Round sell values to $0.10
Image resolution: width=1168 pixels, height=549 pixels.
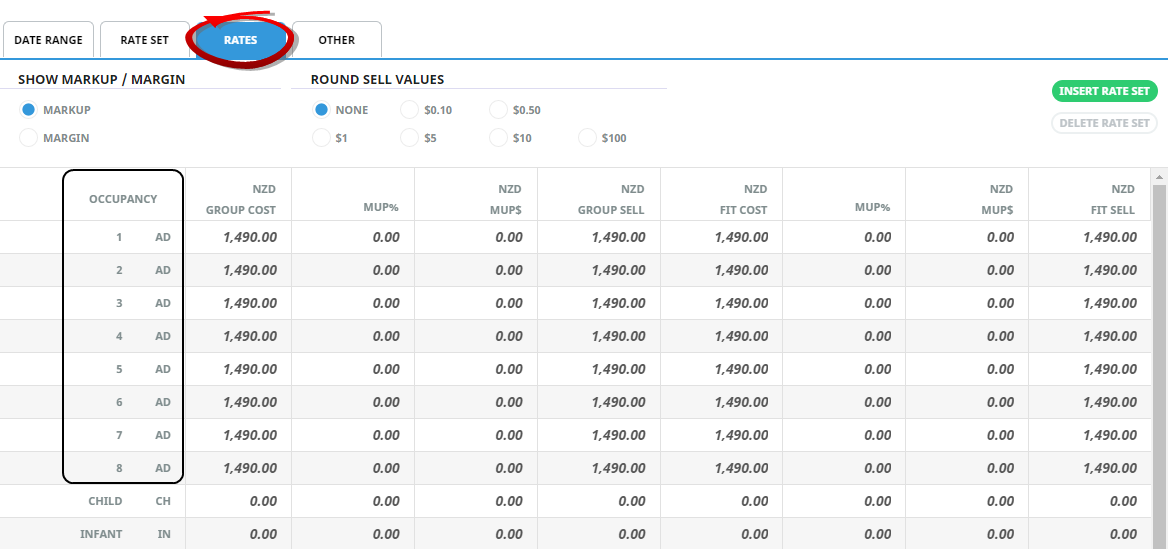tap(409, 110)
